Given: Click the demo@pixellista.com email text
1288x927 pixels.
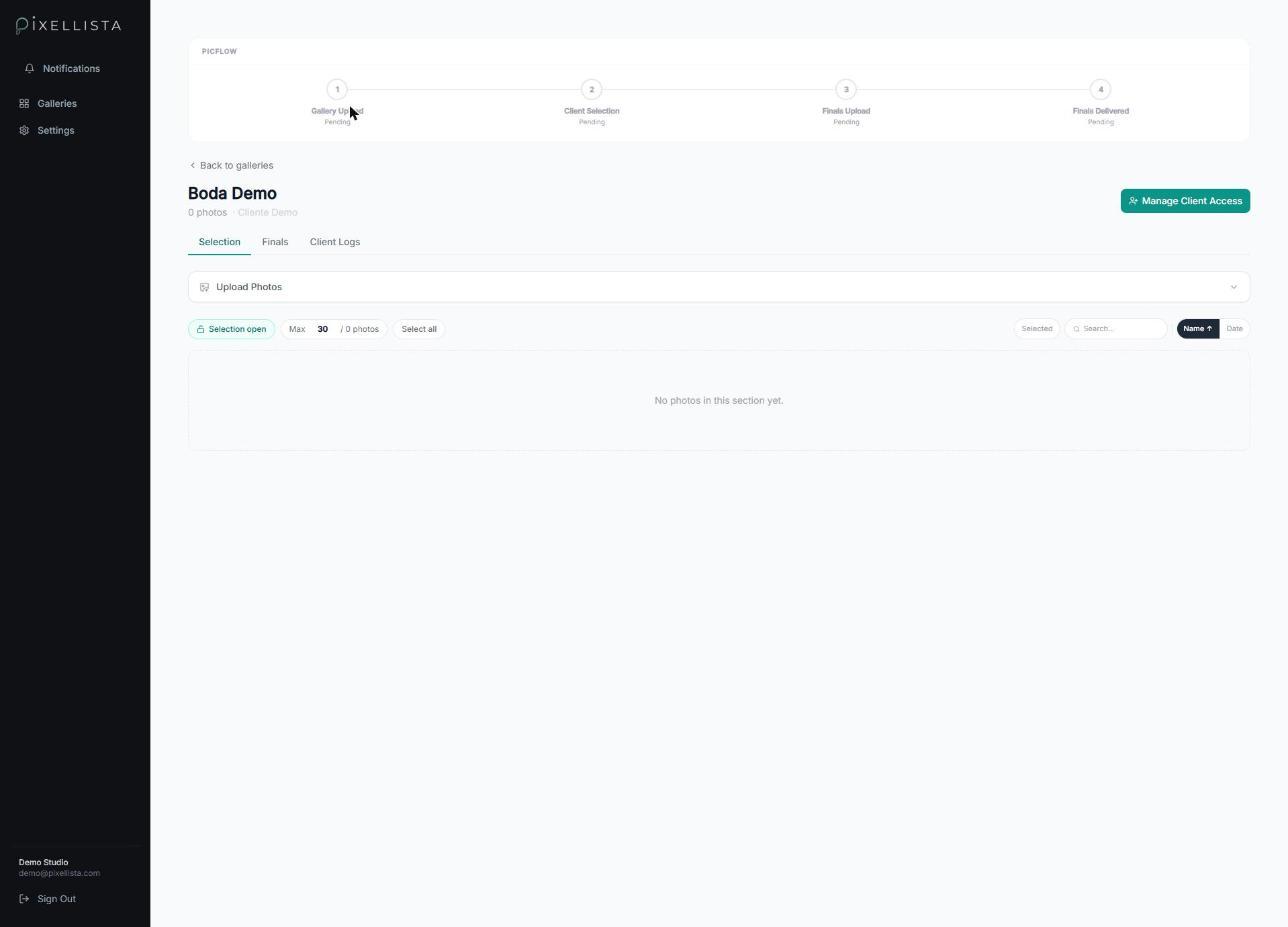Looking at the screenshot, I should (59, 874).
